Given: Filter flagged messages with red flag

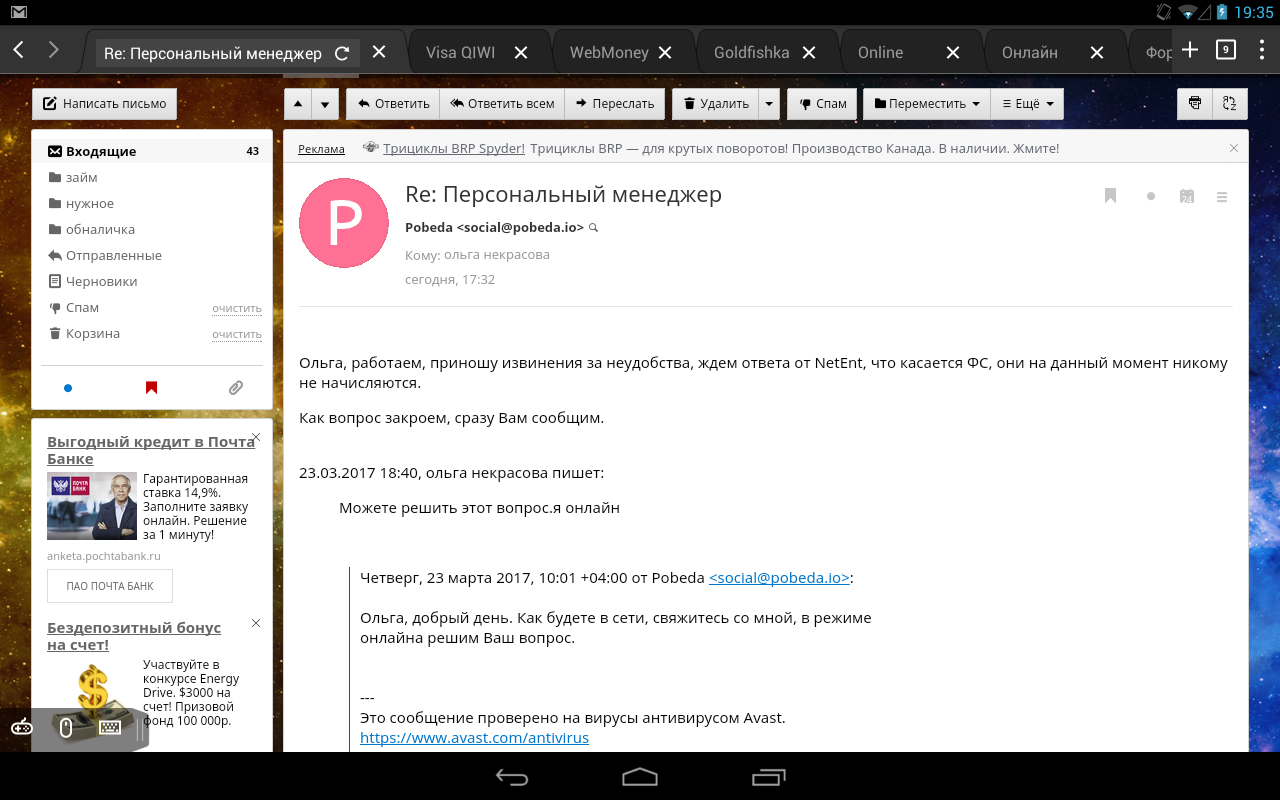Looking at the screenshot, I should click(x=152, y=388).
